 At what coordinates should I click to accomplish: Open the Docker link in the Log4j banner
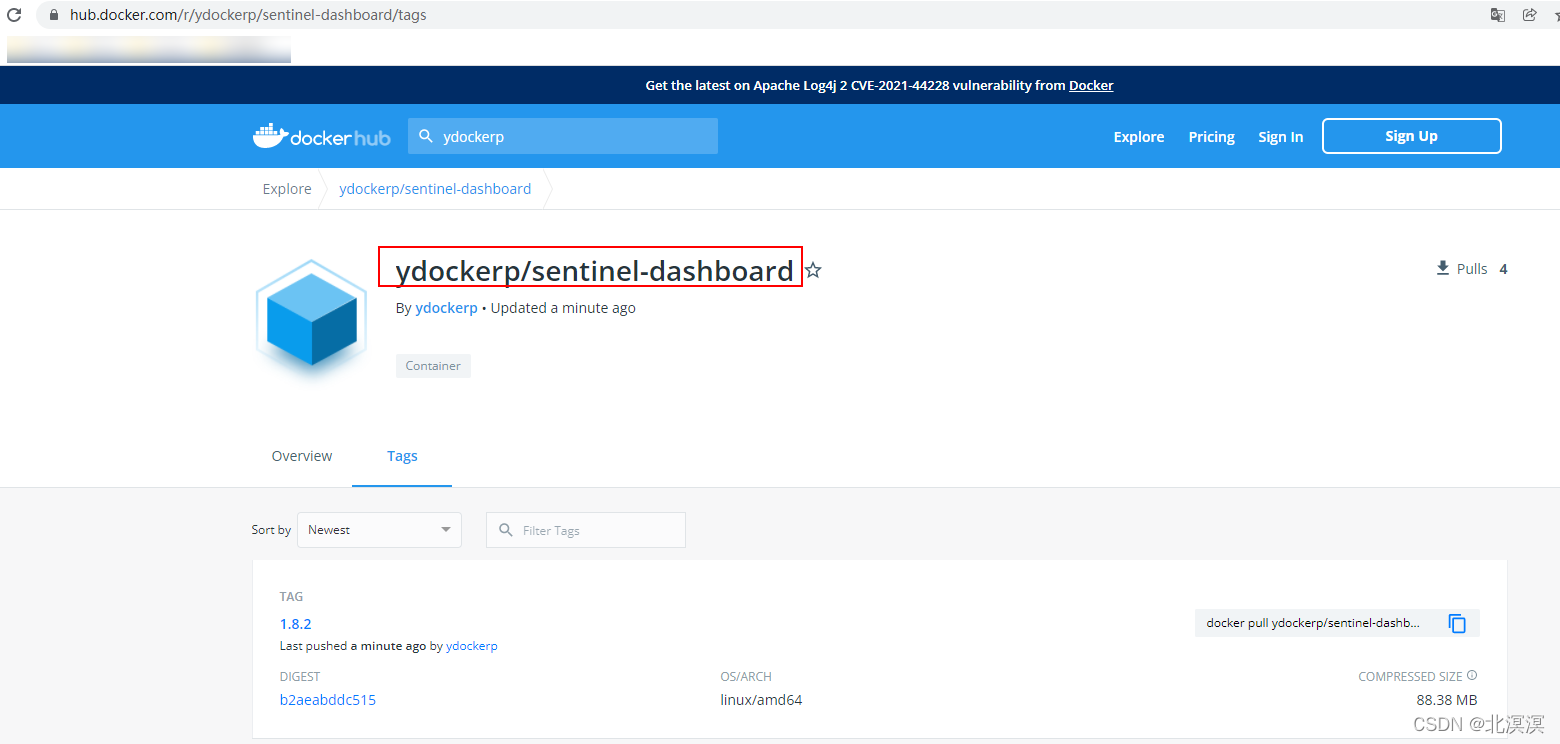(1091, 85)
